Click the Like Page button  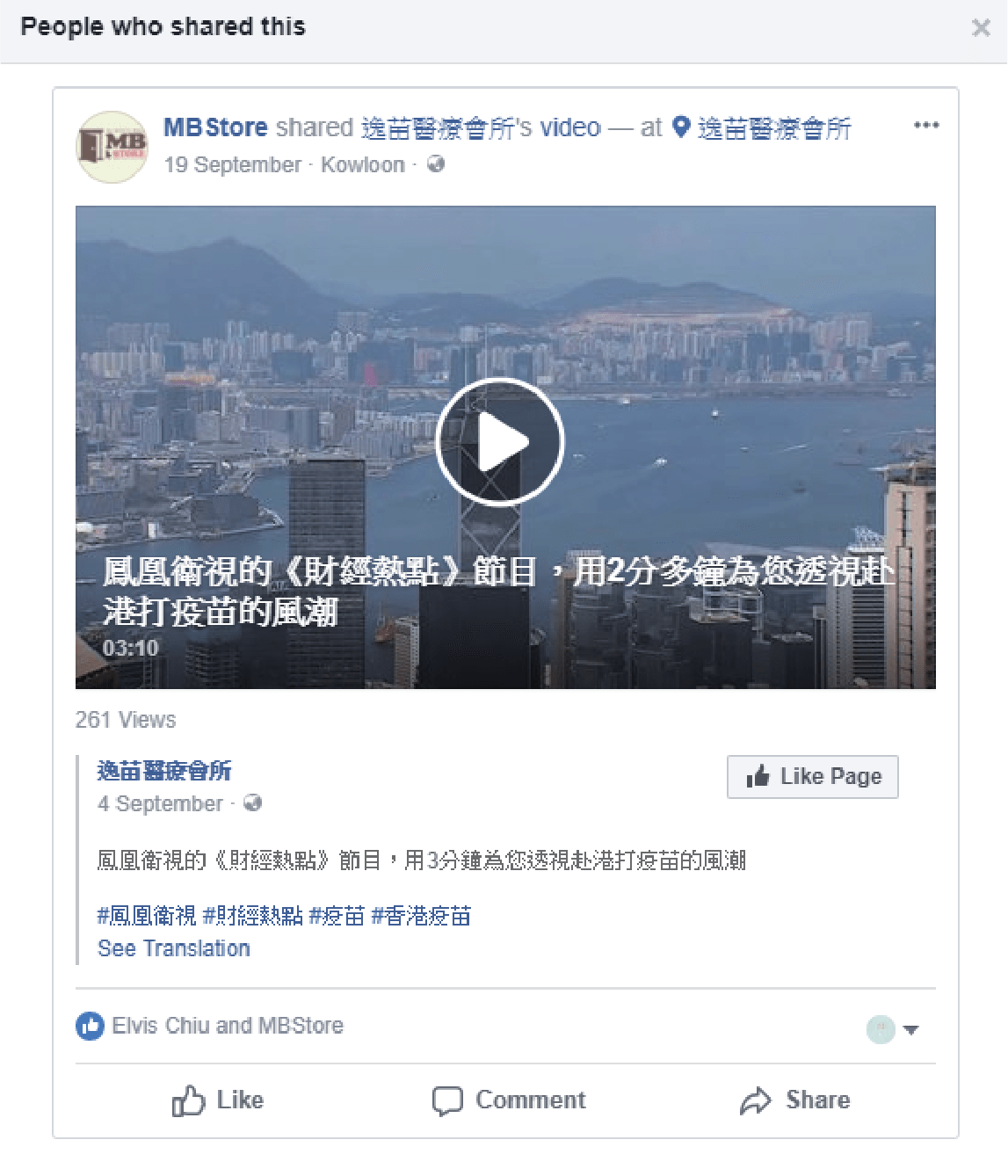tap(813, 777)
